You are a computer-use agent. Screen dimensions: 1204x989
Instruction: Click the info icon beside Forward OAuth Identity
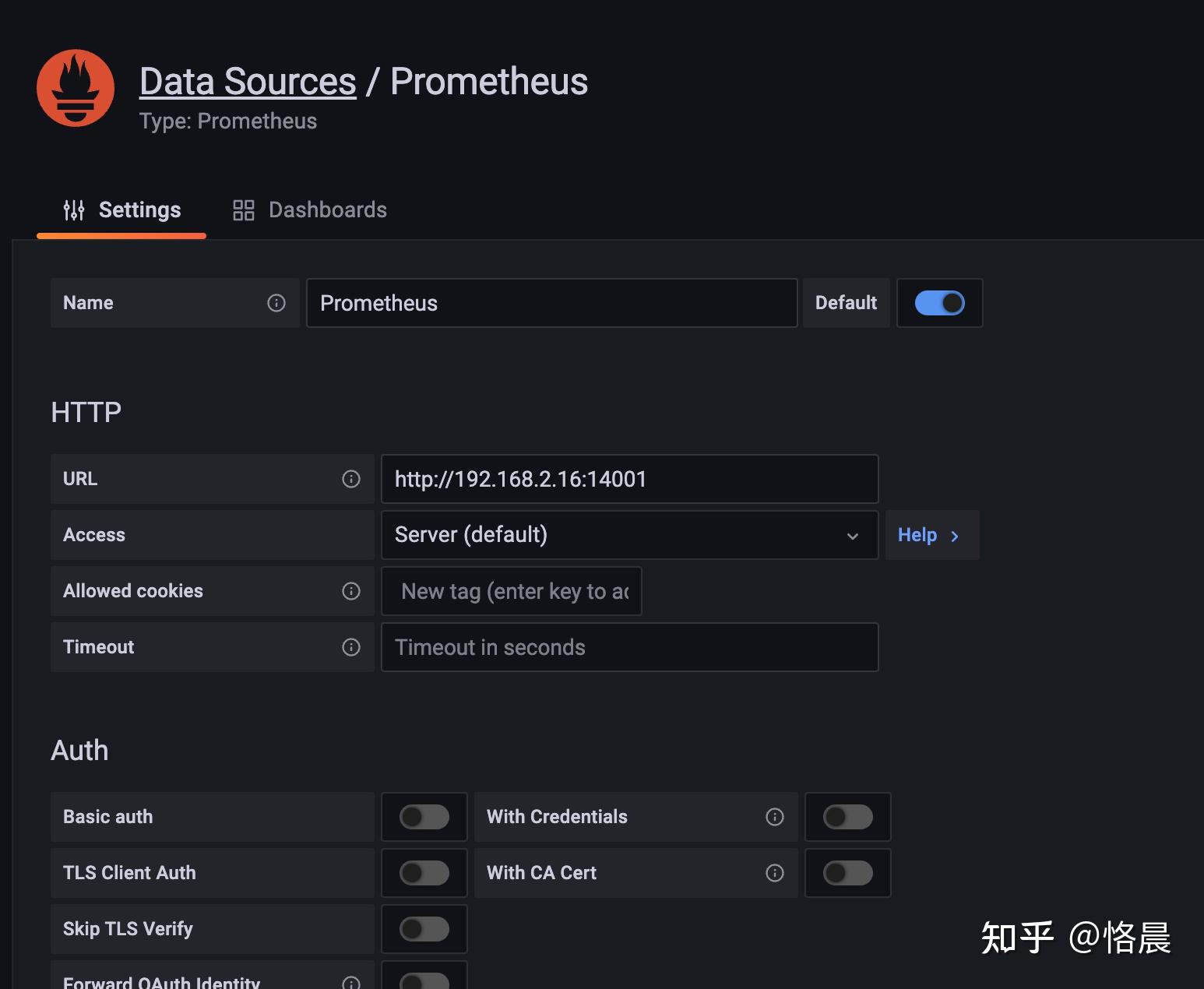pyautogui.click(x=350, y=981)
